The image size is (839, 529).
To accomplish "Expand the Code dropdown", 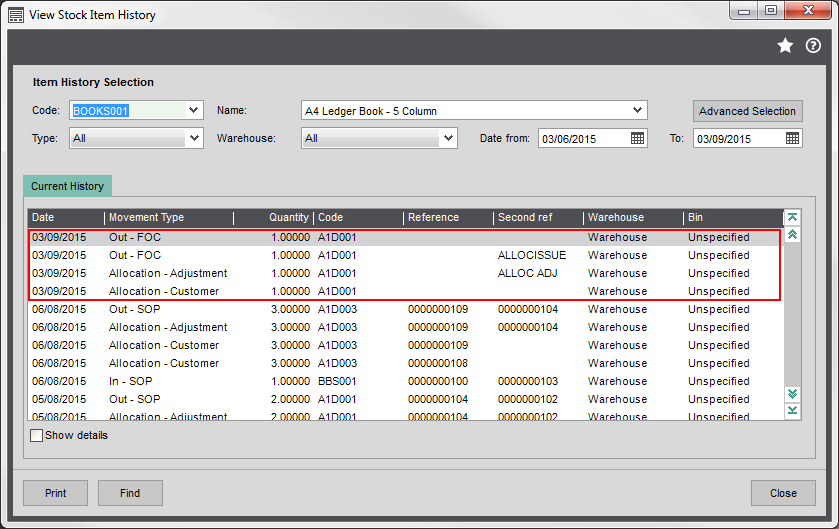I will [194, 110].
